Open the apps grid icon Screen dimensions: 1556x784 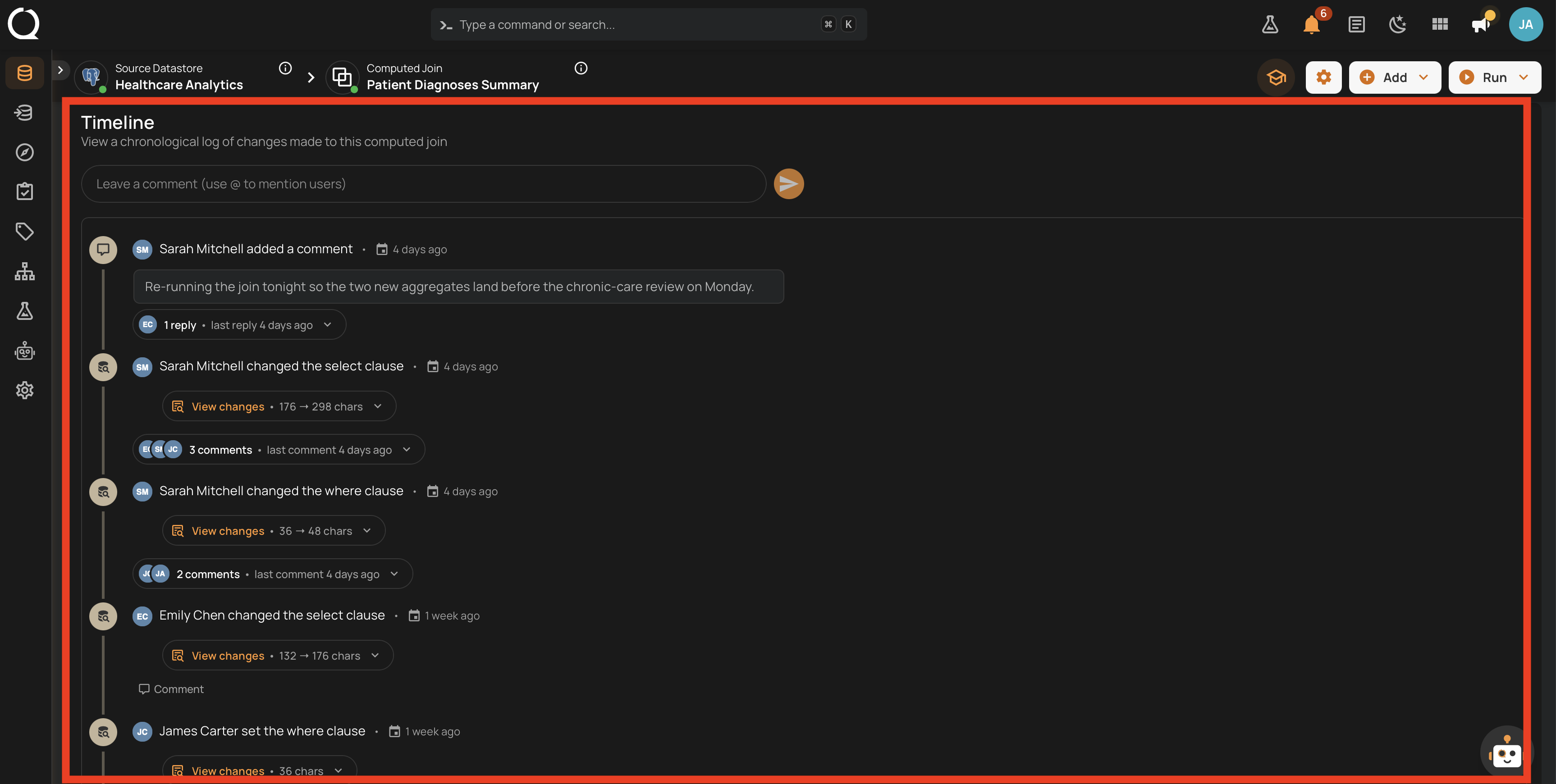1440,24
